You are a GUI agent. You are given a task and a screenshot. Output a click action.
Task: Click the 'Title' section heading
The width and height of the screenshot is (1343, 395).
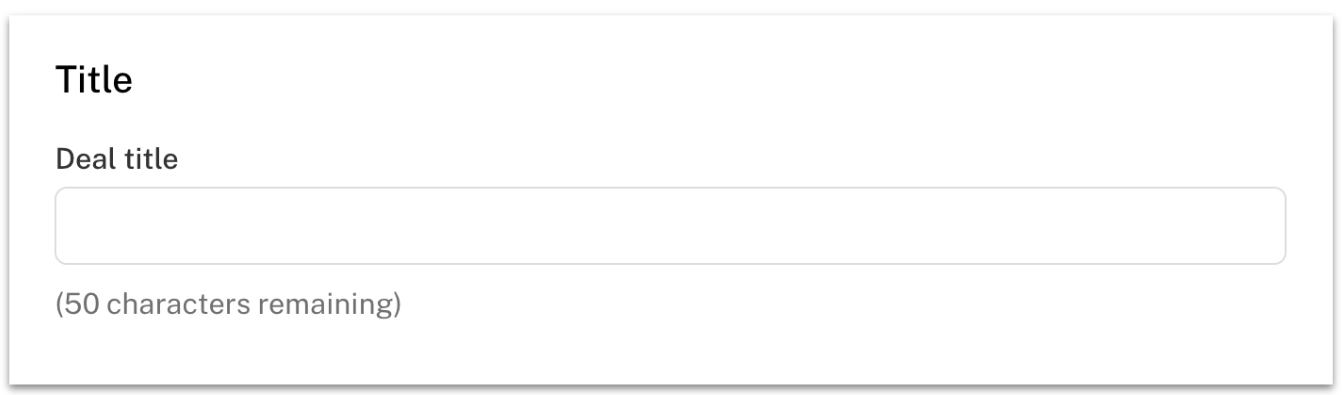point(94,81)
